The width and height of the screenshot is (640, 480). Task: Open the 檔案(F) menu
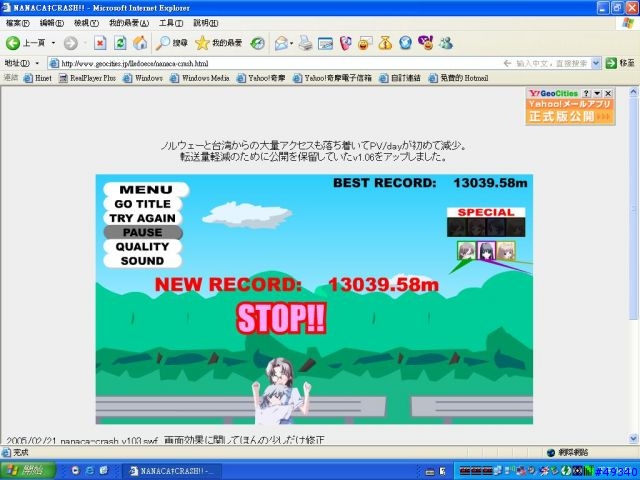coord(18,23)
